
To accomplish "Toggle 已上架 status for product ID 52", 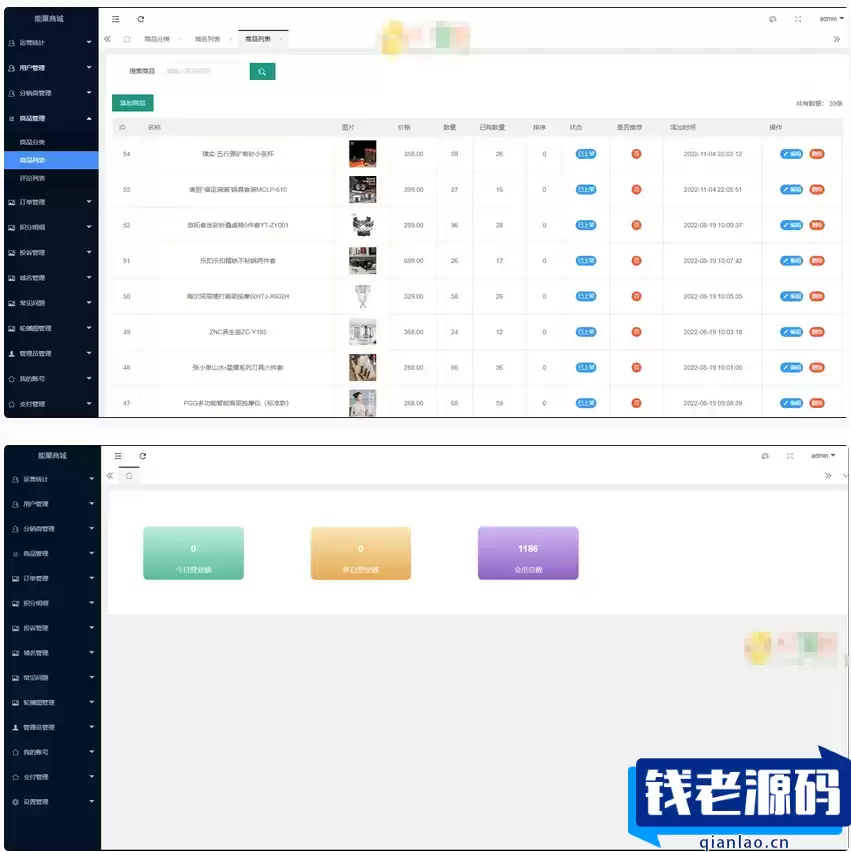I will [586, 225].
